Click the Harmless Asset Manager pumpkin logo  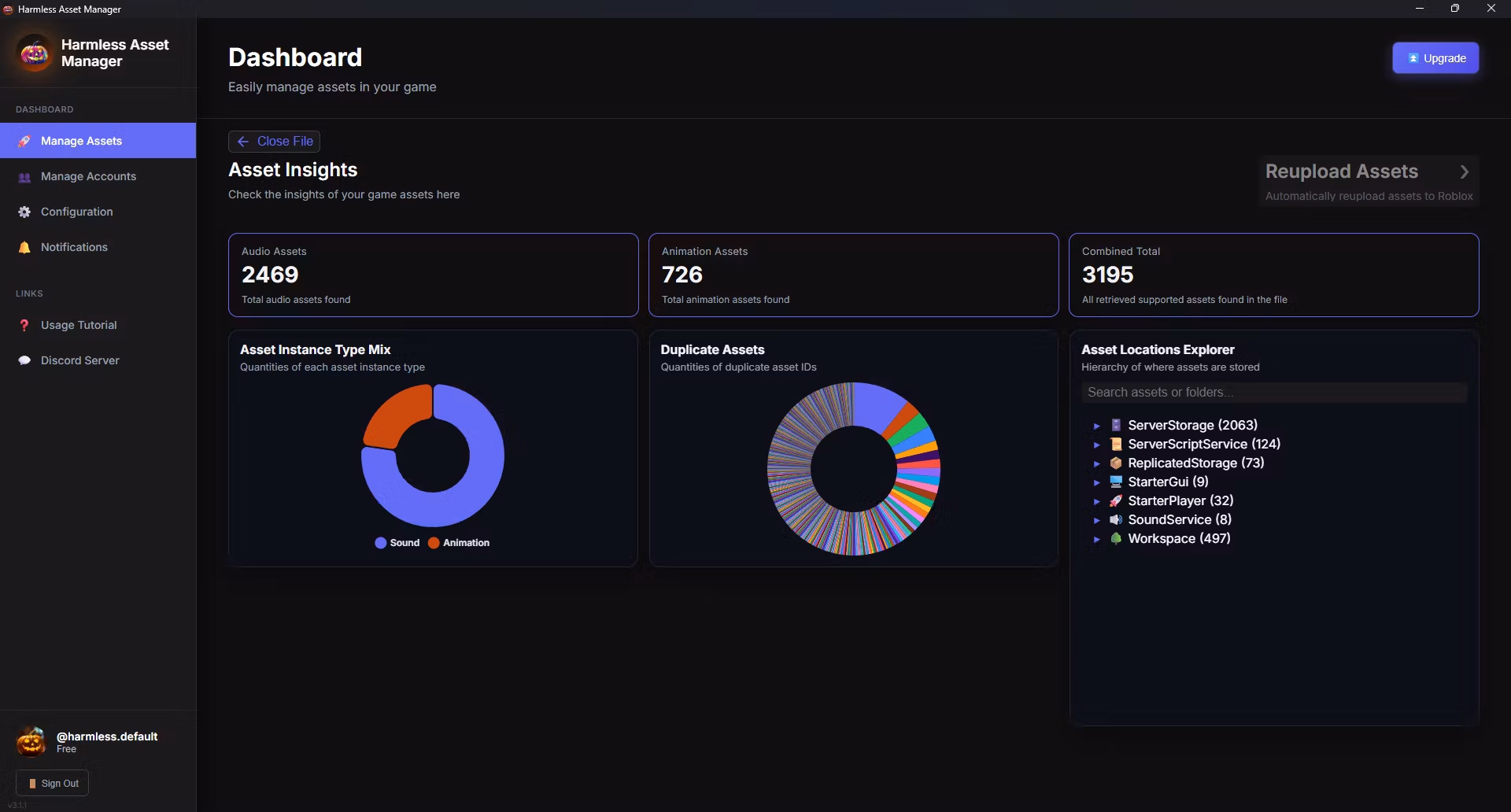(34, 54)
